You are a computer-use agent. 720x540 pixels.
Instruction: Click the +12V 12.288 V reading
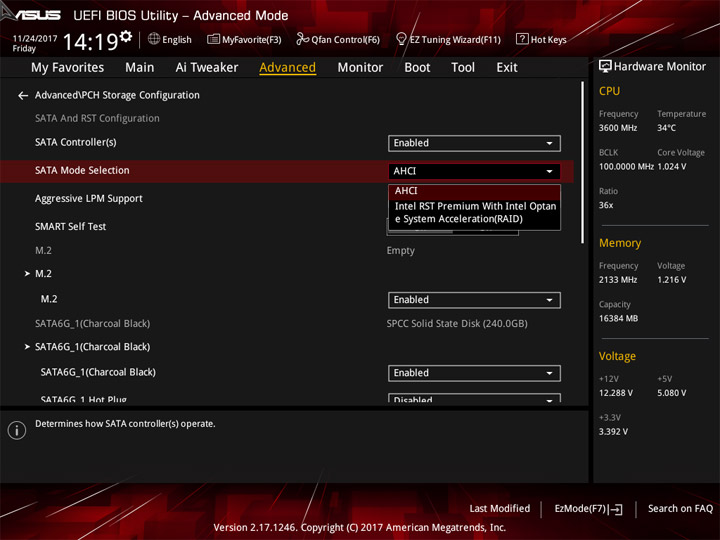coord(616,393)
